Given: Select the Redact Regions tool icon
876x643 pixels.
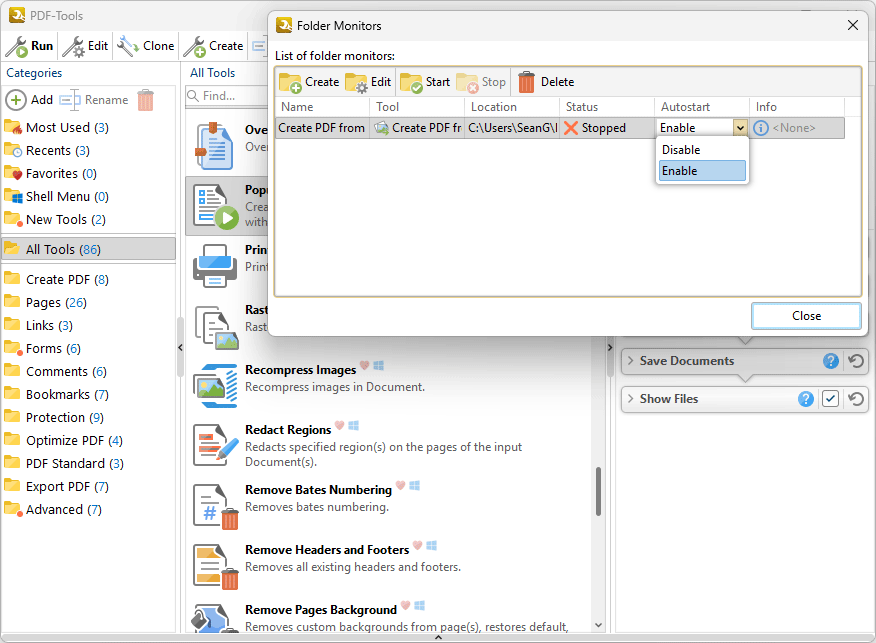Looking at the screenshot, I should coord(216,445).
